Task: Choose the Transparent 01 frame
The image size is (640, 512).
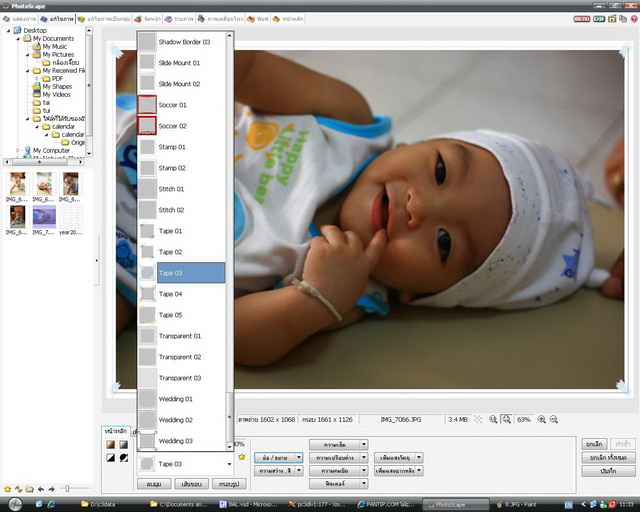Action: coord(182,336)
